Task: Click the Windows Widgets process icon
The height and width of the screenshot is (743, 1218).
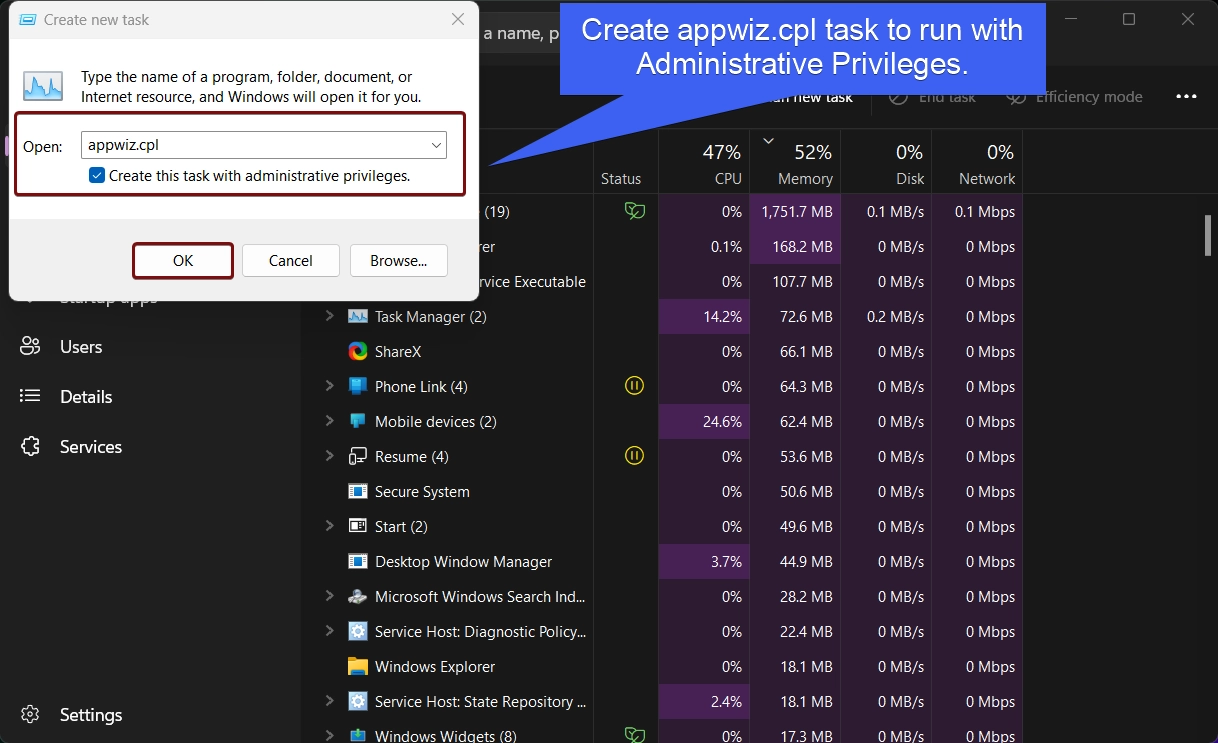Action: click(x=358, y=735)
